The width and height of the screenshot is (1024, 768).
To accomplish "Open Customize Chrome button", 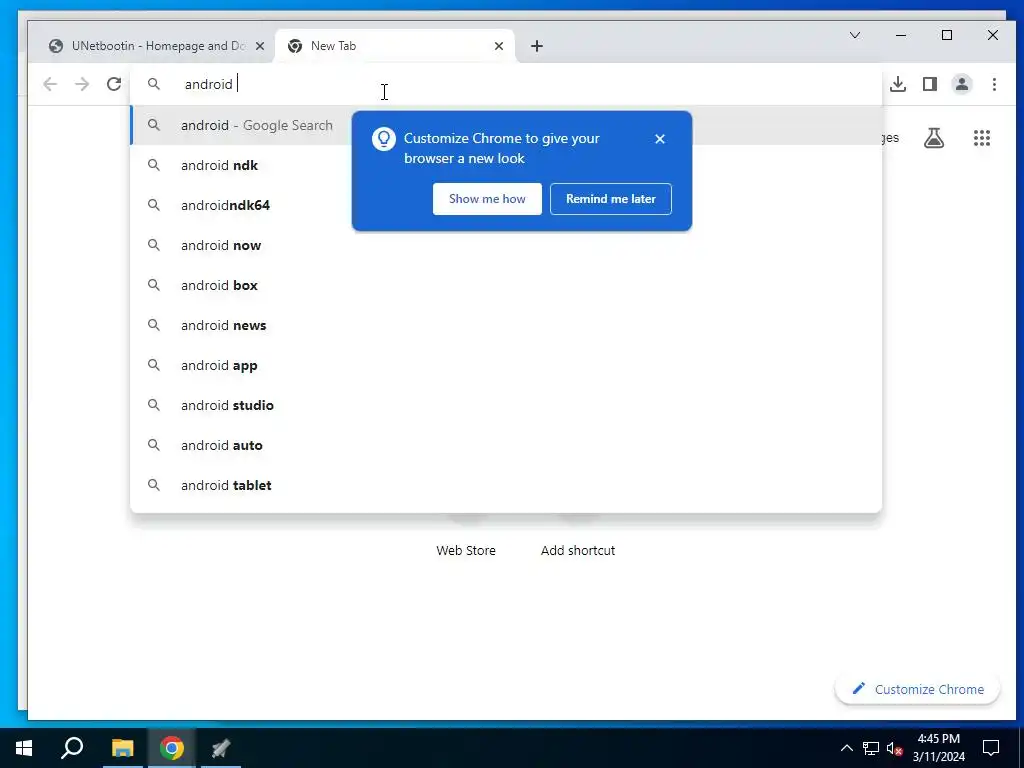I will pyautogui.click(x=917, y=689).
